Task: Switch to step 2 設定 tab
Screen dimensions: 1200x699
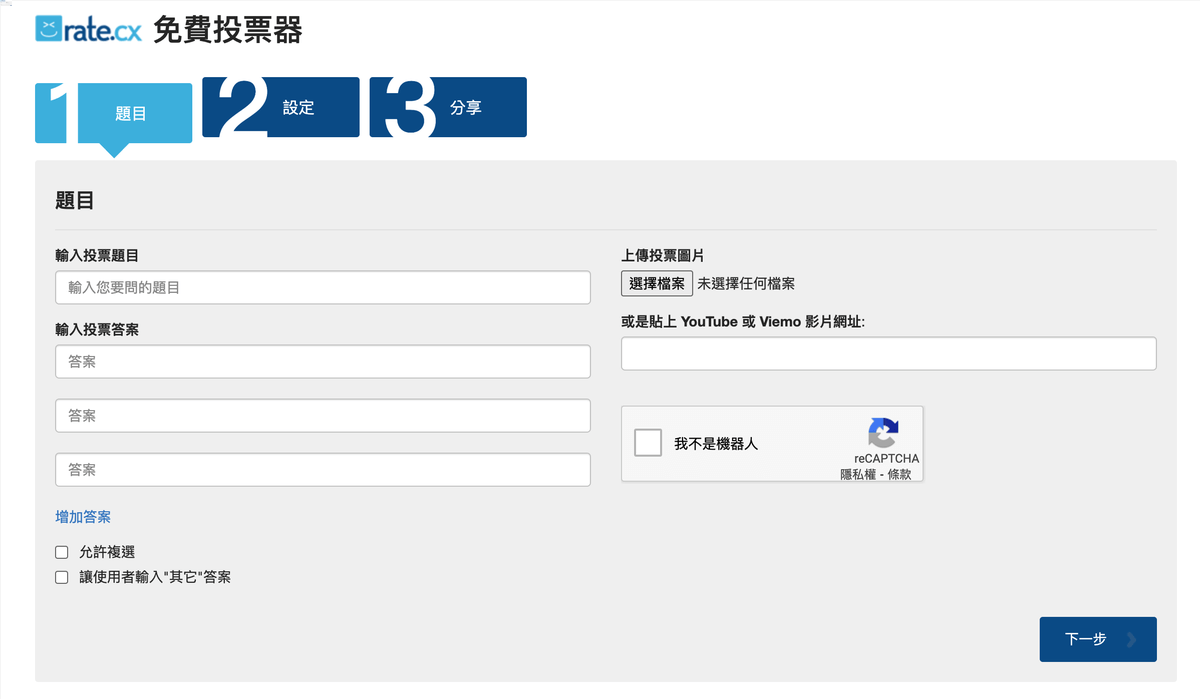Action: click(x=281, y=107)
